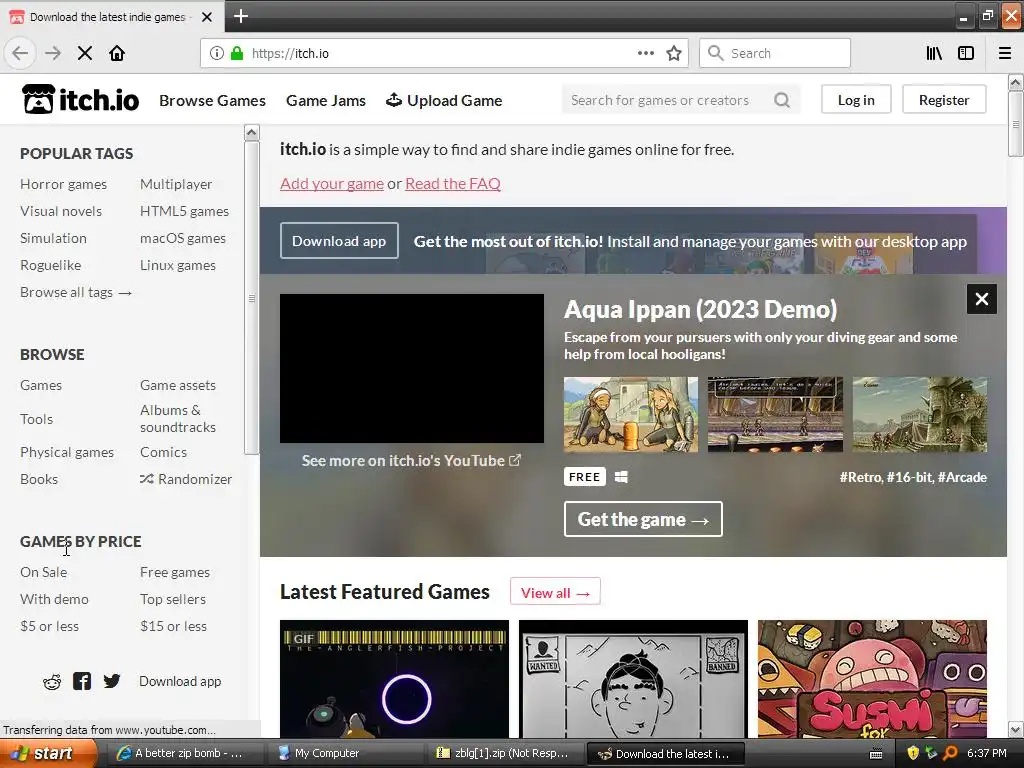The image size is (1024, 768).
Task: Filter by $5 or less
Action: click(x=49, y=626)
